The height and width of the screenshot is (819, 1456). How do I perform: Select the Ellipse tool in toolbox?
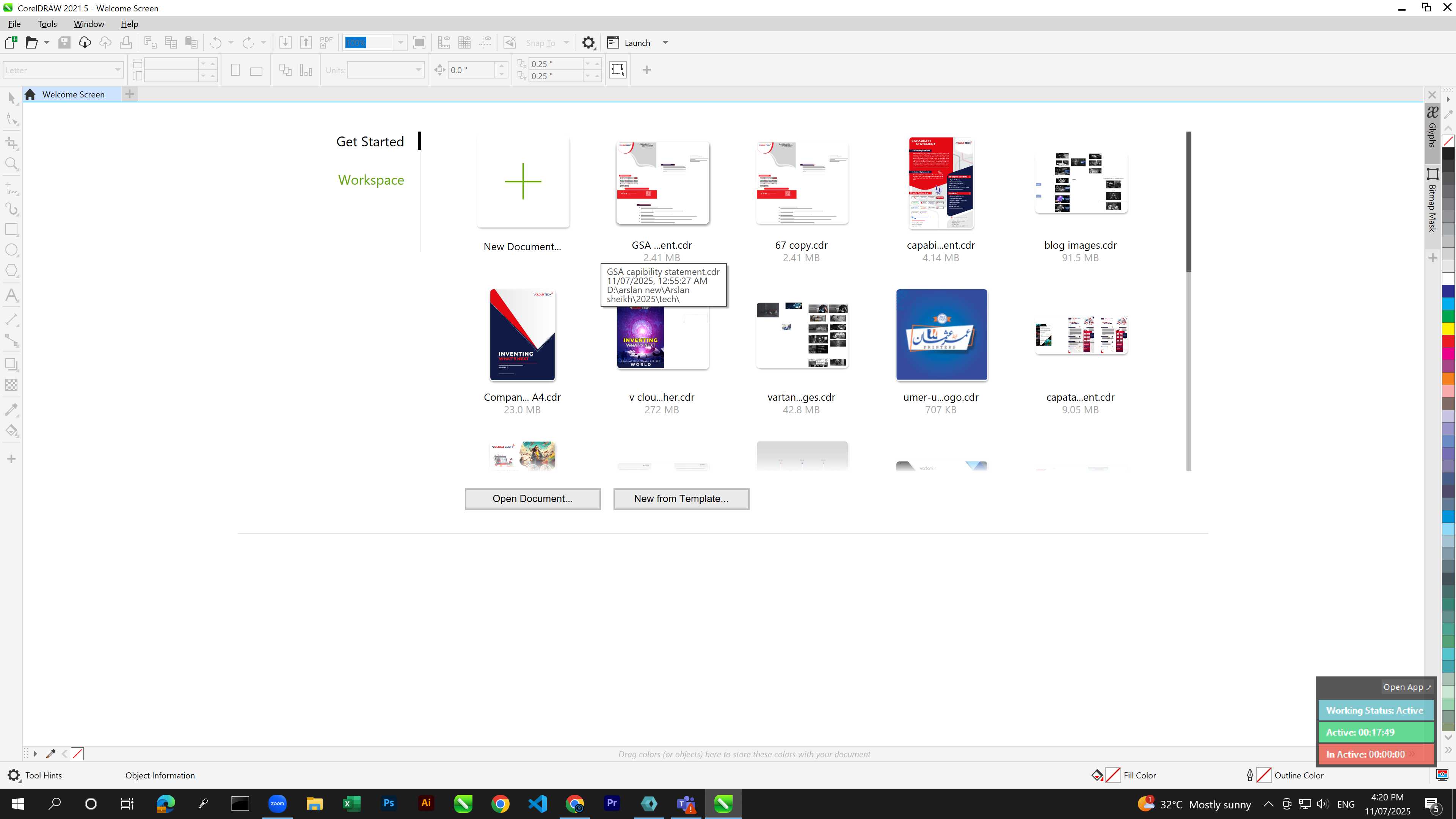[12, 250]
